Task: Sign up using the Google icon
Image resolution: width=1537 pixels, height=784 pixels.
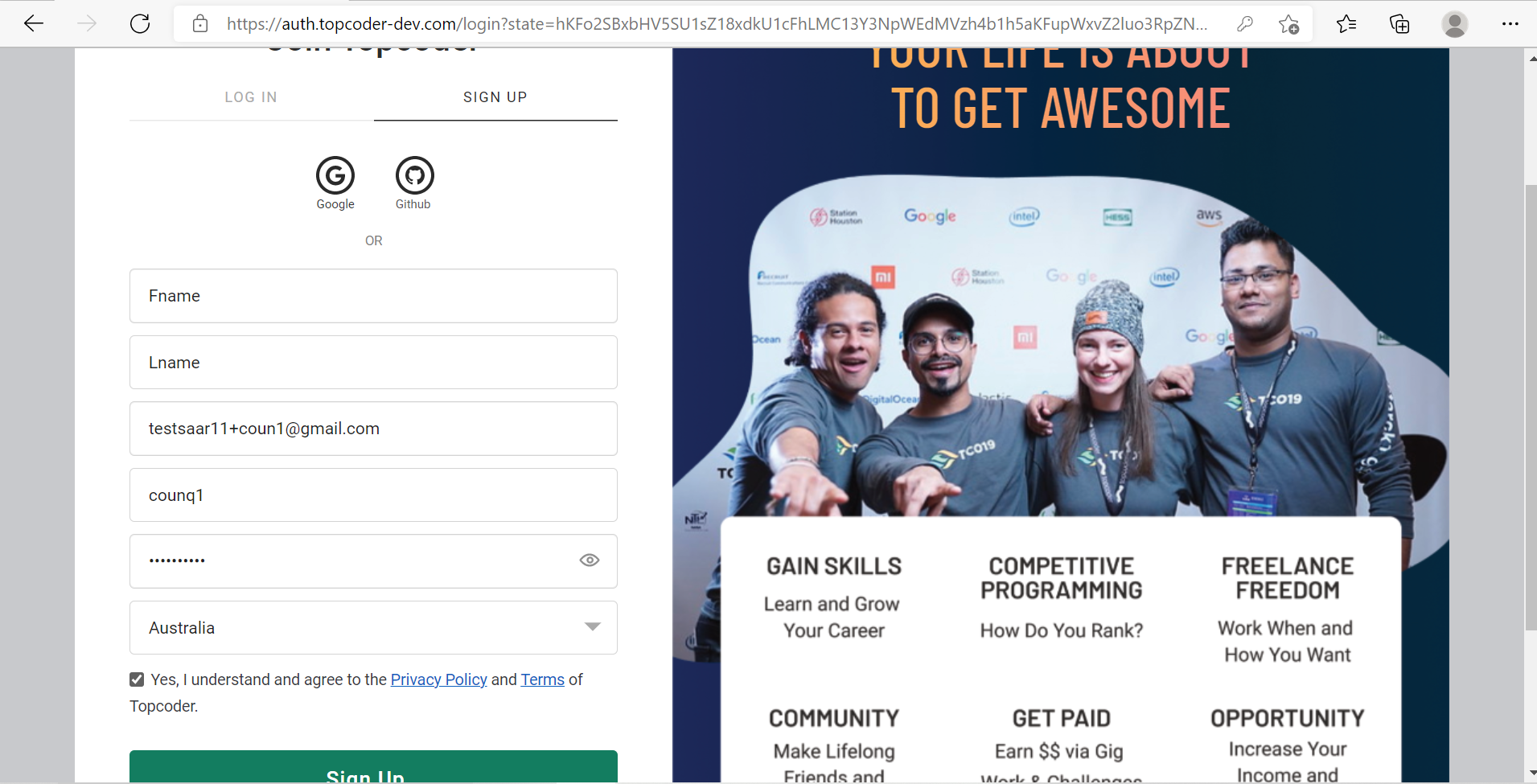Action: 335,175
